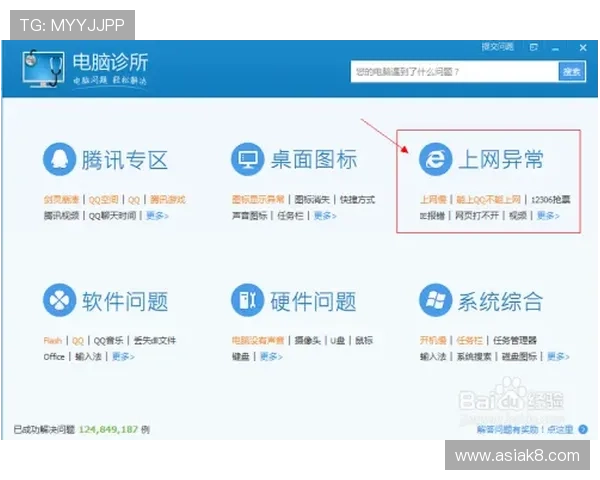
Task: Select 输入法 link under 软件问题
Action: tap(88, 356)
